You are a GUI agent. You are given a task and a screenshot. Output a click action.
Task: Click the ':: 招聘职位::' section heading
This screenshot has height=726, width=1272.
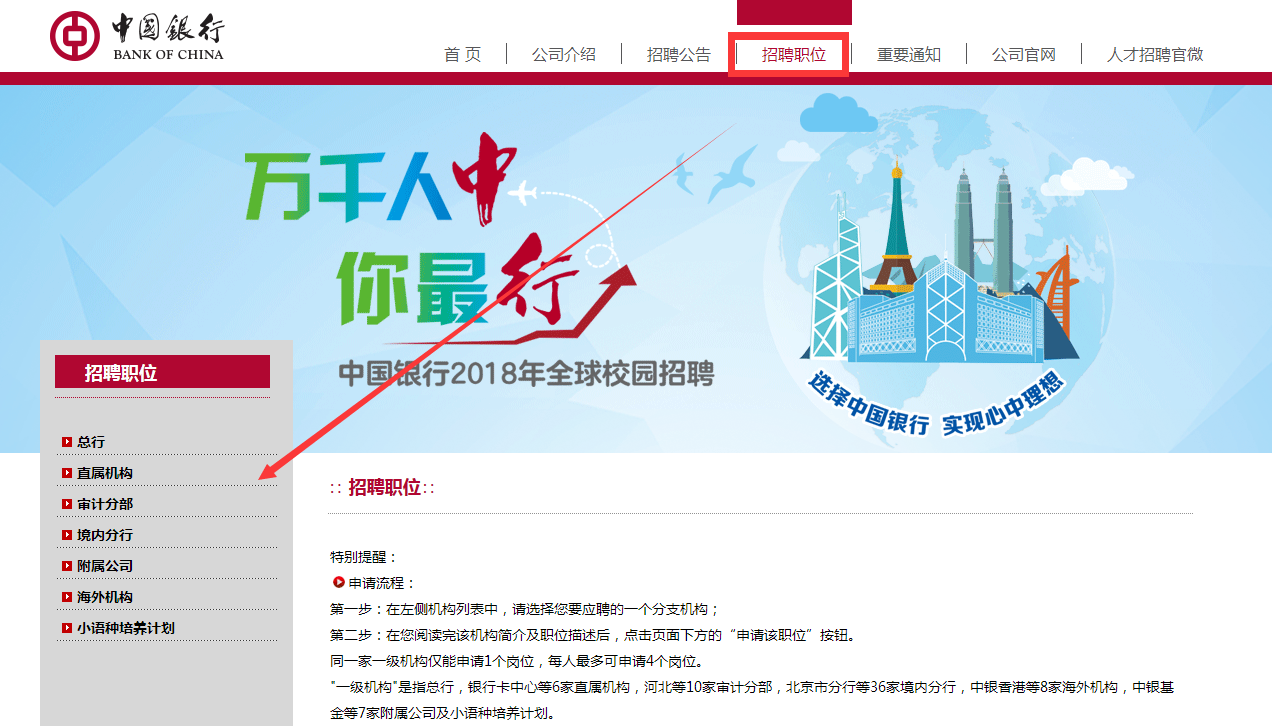click(x=382, y=488)
